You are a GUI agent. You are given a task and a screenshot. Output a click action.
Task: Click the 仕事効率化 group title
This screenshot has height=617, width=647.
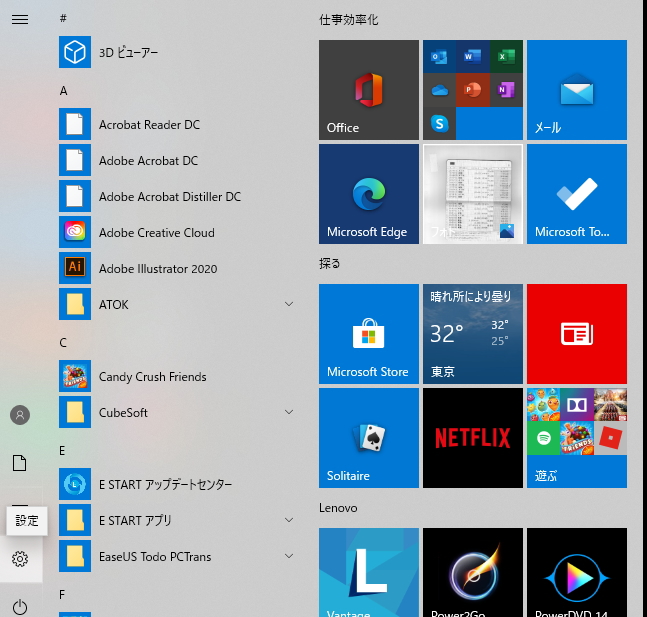tap(348, 19)
